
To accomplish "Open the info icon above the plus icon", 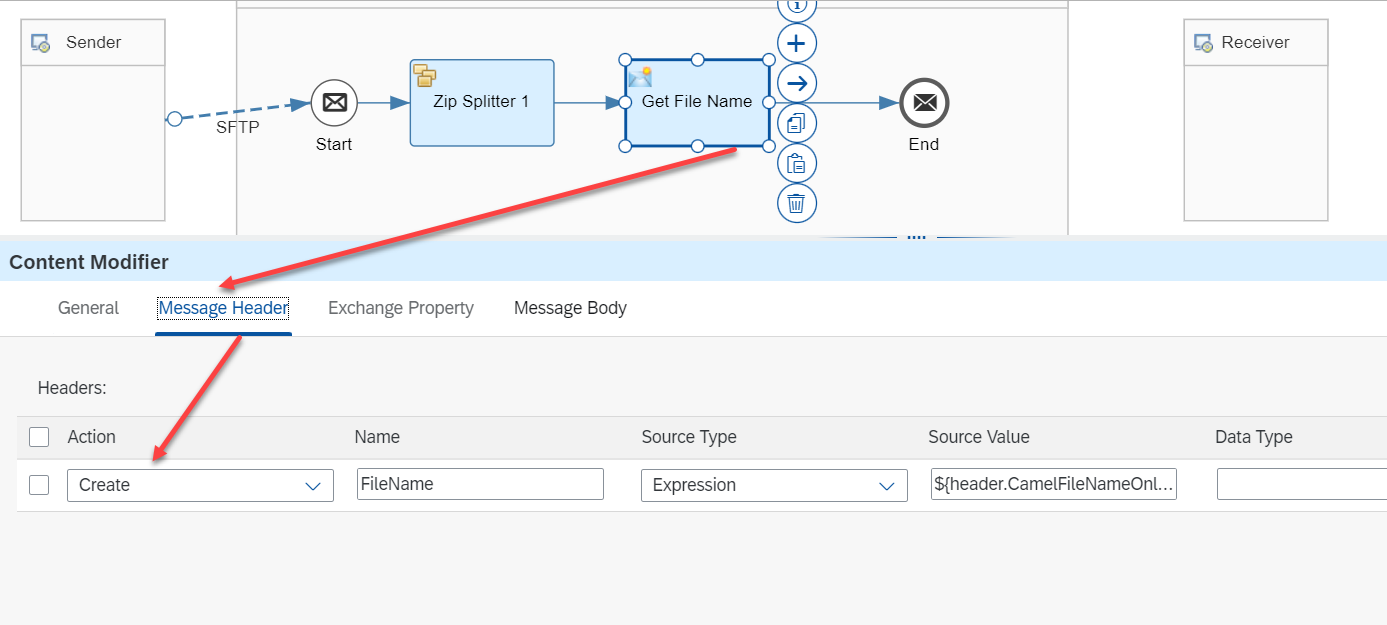I will (x=796, y=6).
